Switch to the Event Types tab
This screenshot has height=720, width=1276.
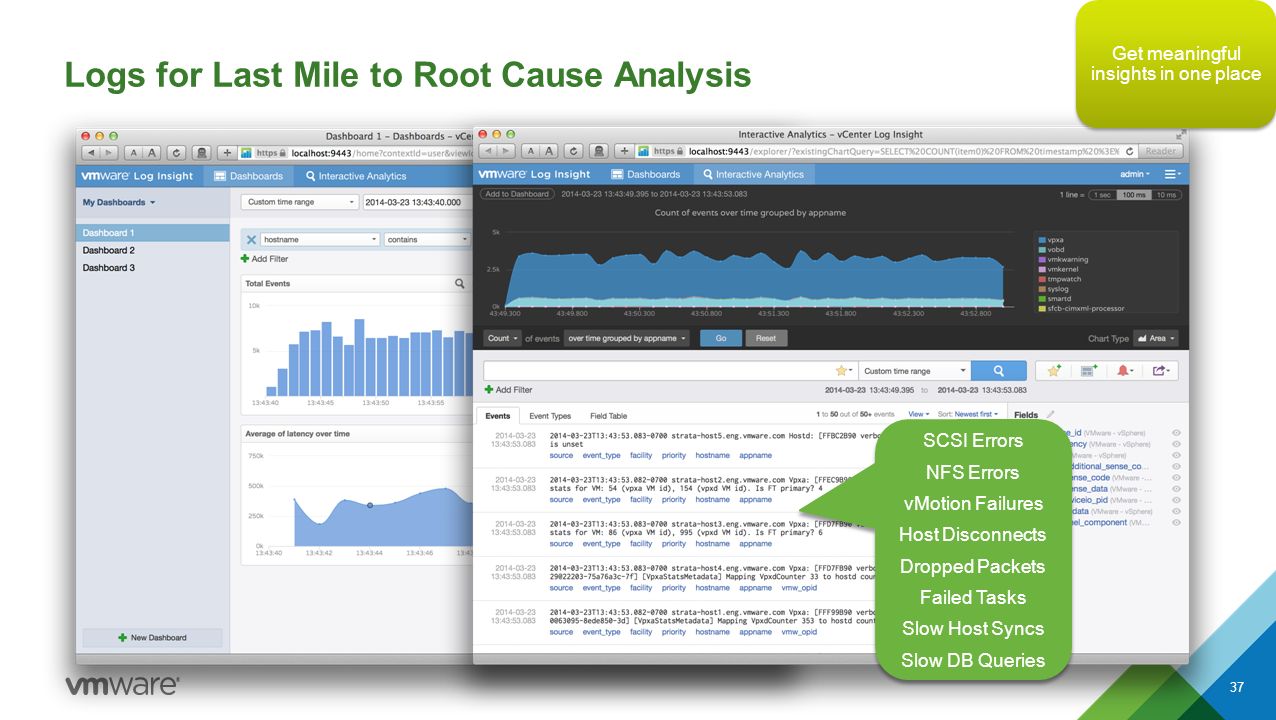pyautogui.click(x=550, y=416)
